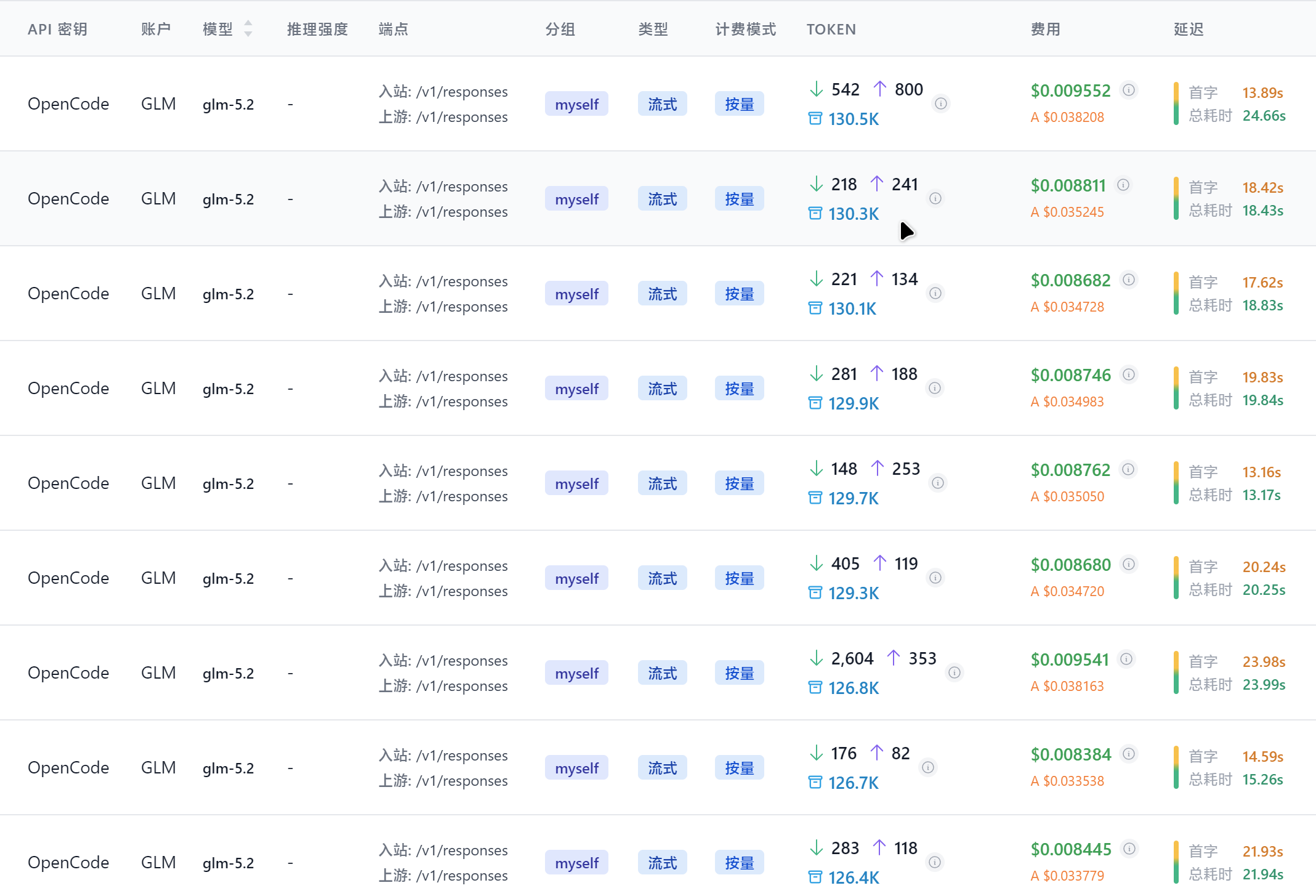This screenshot has height=896, width=1316.
Task: Click the 账户 column header
Action: 155,29
